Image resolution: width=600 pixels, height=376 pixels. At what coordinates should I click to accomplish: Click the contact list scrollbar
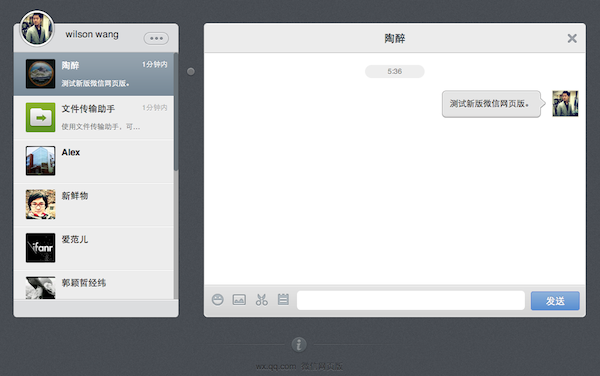pos(176,112)
